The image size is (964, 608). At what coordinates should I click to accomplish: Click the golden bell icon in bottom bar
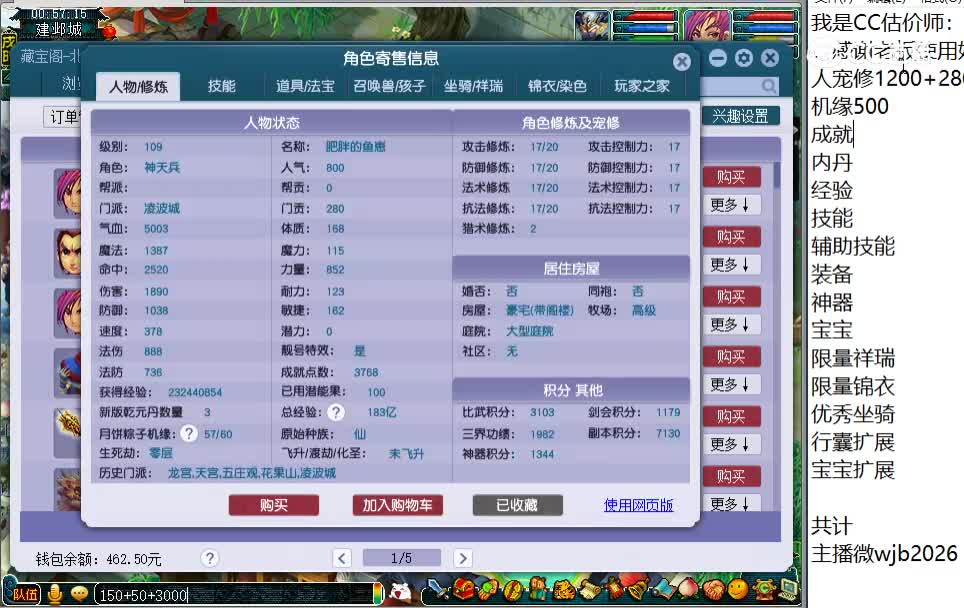click(637, 591)
